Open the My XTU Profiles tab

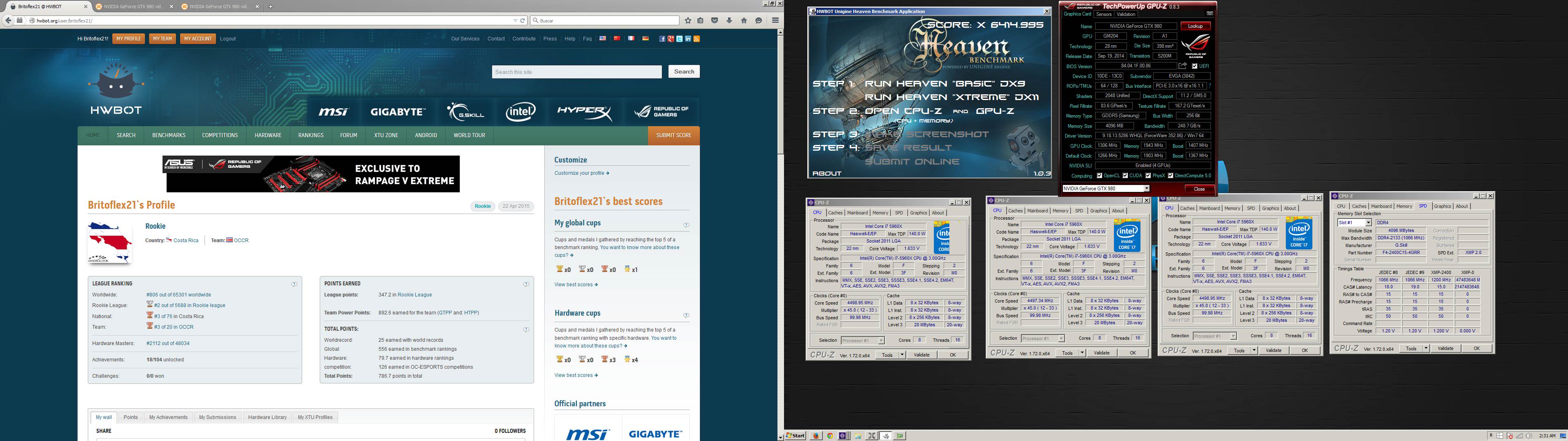click(x=315, y=417)
